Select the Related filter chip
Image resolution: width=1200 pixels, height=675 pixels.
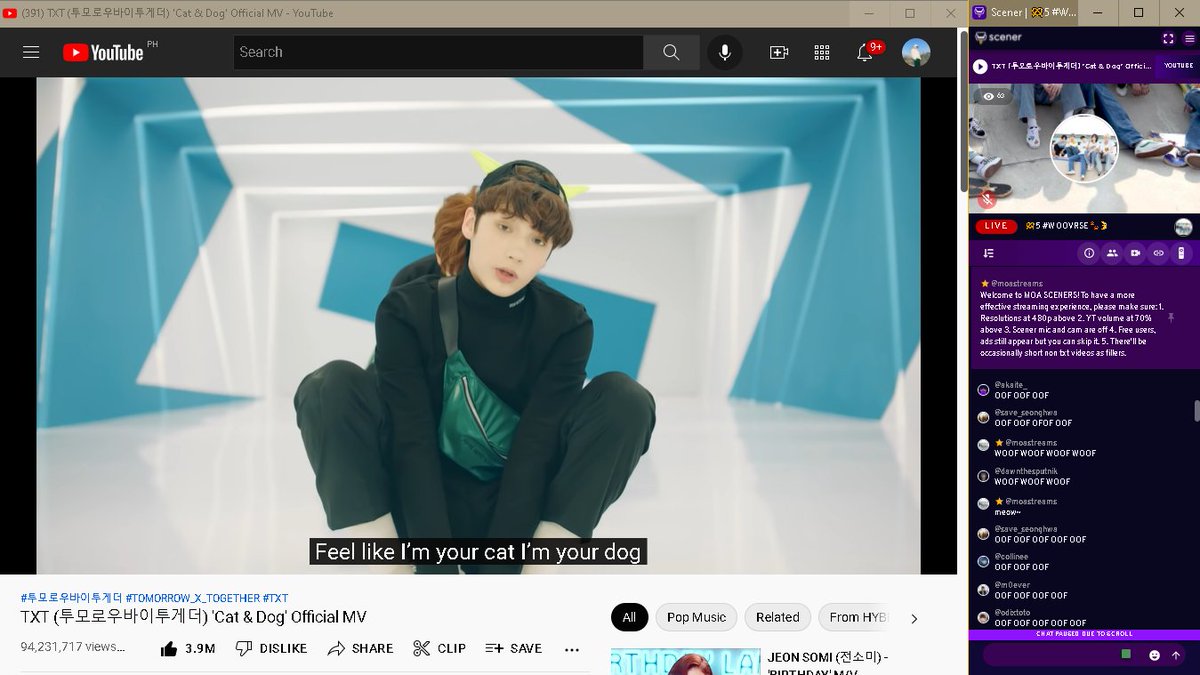pos(777,617)
